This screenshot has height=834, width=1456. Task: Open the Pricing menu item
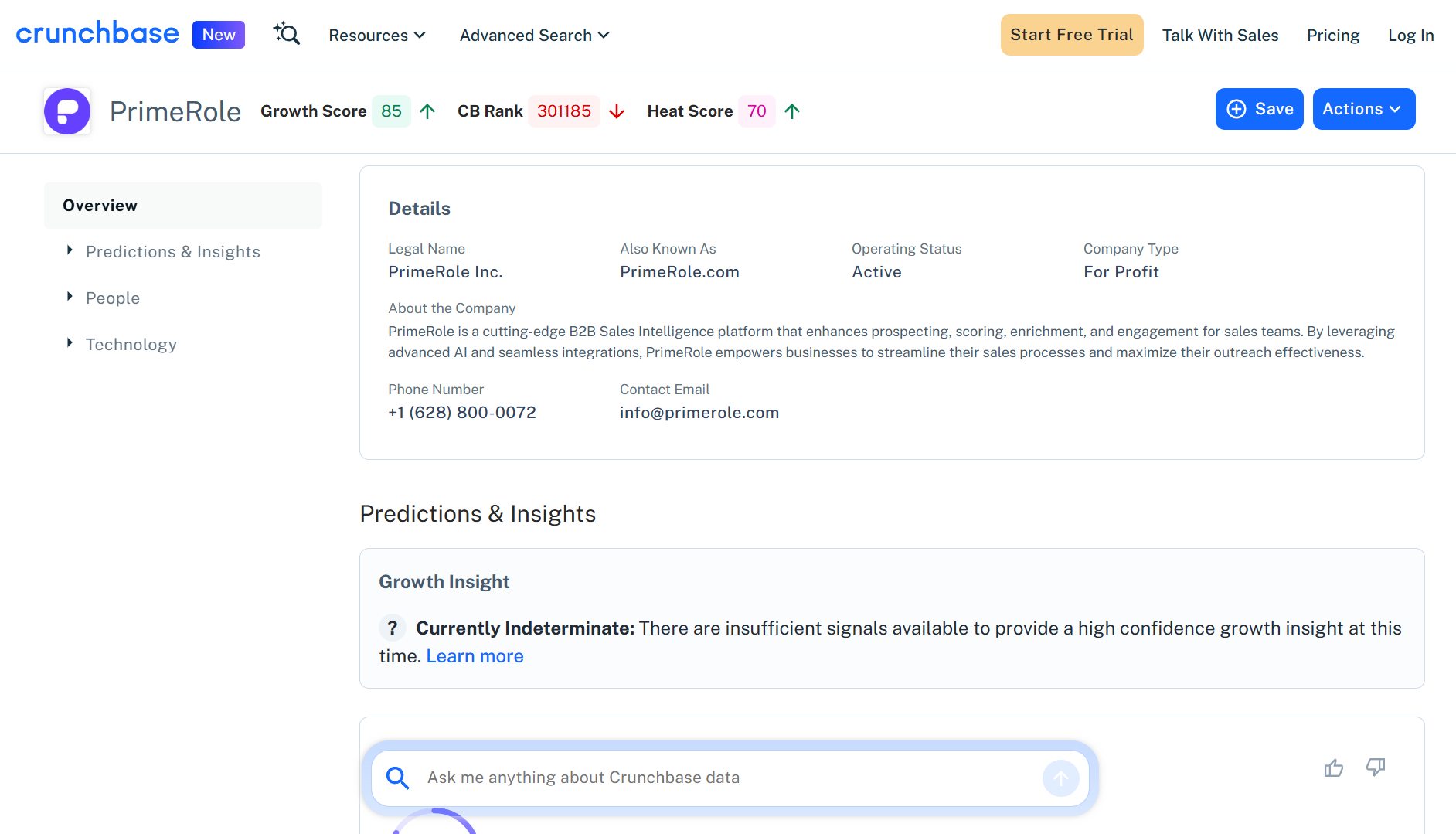coord(1332,35)
